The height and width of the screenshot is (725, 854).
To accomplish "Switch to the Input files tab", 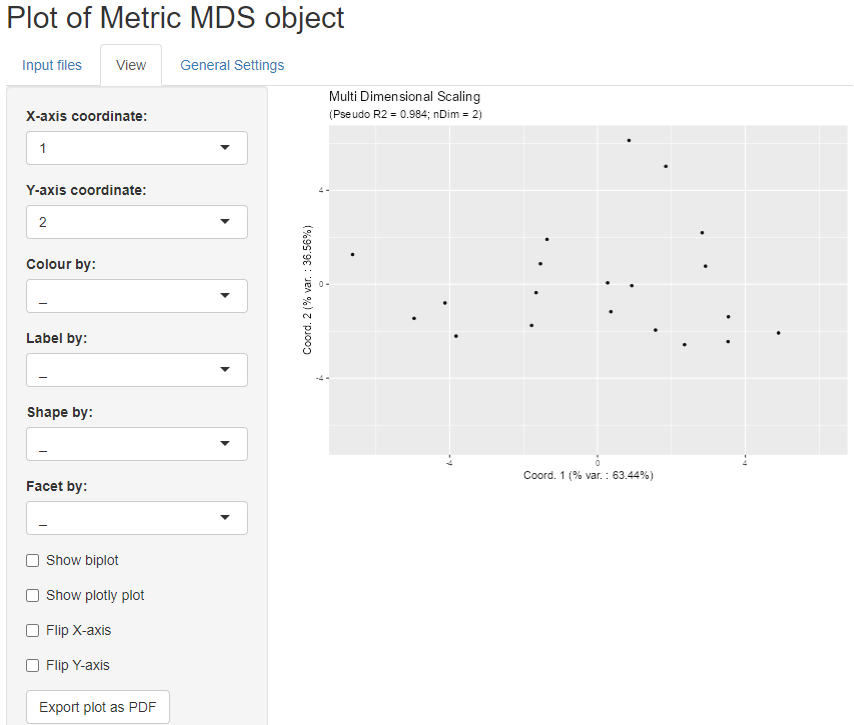I will coord(52,65).
